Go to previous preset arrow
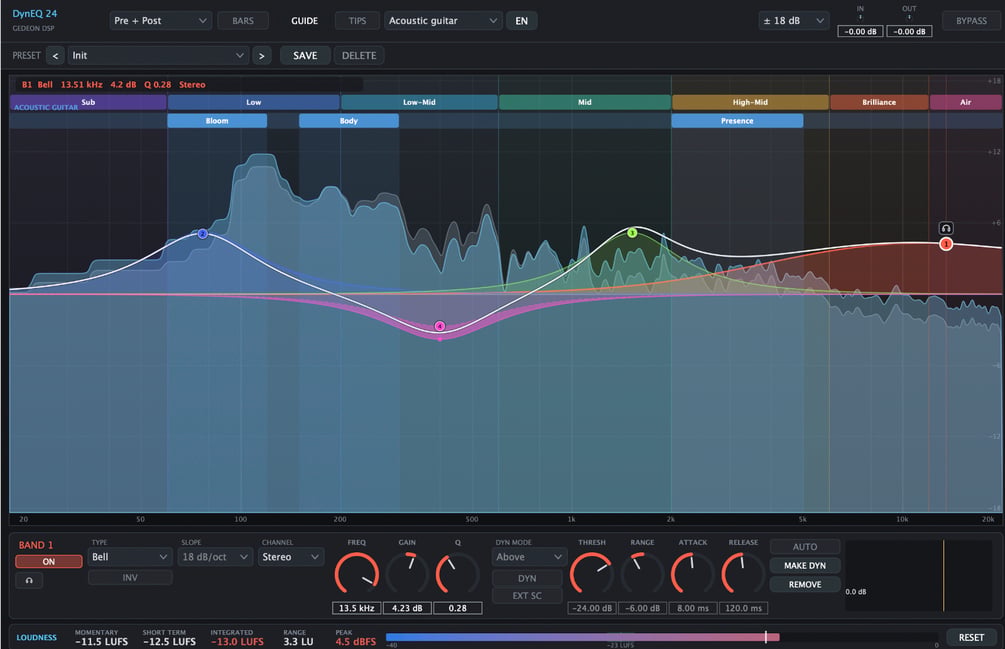The width and height of the screenshot is (1005, 649). coord(56,56)
